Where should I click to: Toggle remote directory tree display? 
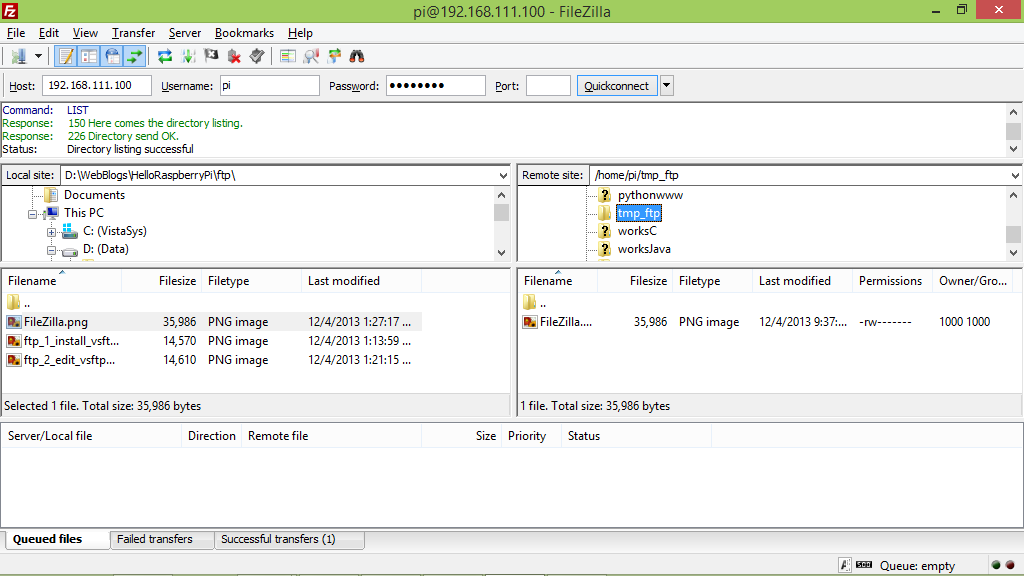[112, 56]
